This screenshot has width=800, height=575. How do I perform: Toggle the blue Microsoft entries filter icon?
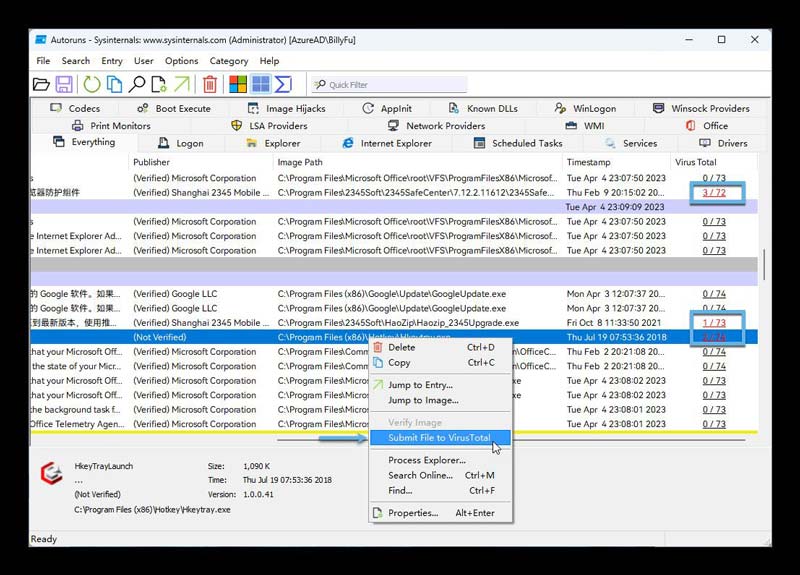(261, 84)
